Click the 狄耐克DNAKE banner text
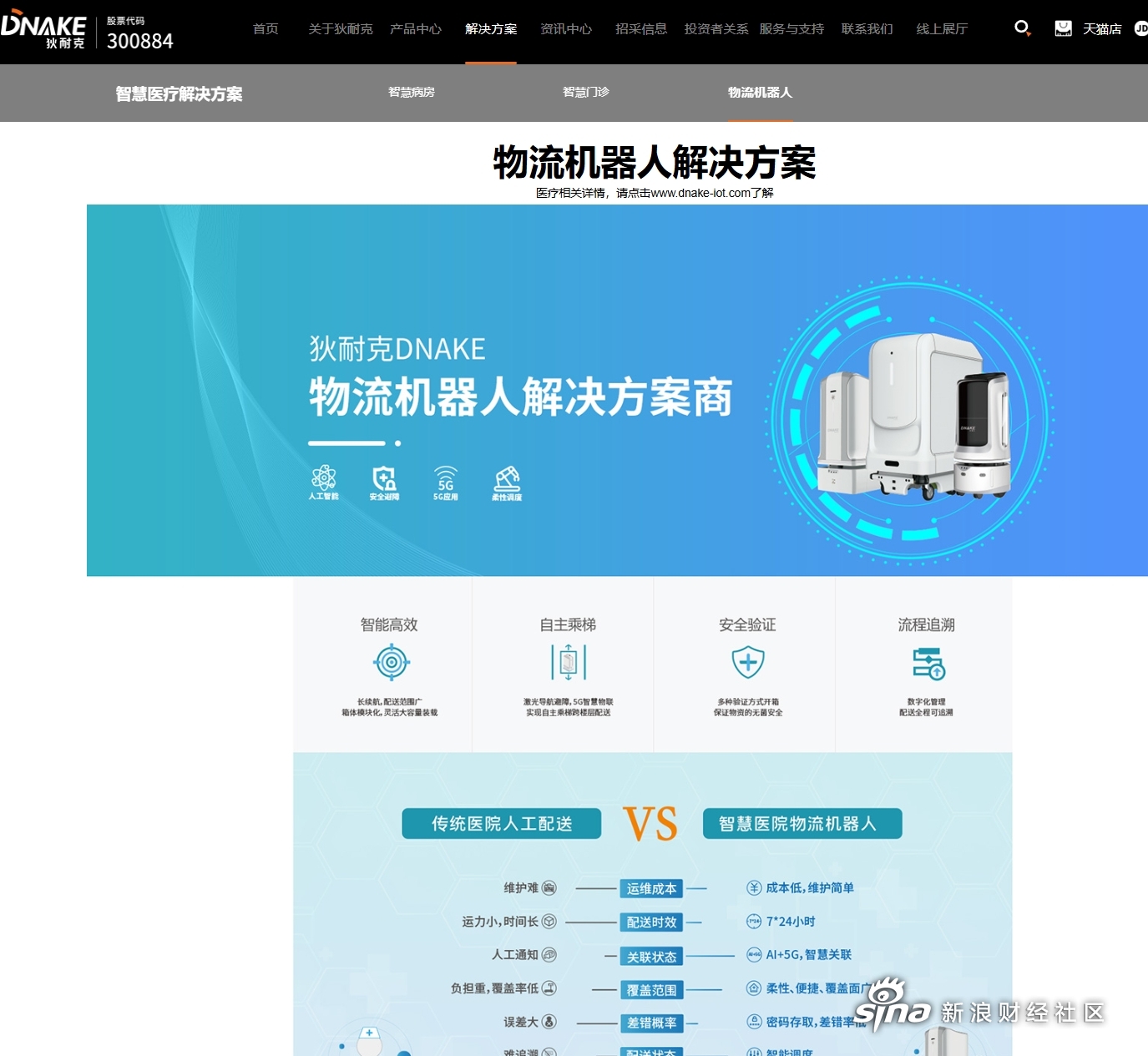1148x1056 pixels. [397, 348]
